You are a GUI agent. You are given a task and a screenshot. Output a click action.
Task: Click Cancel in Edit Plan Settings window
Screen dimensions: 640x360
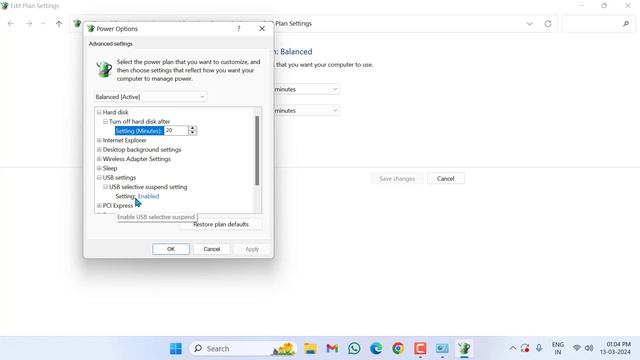click(446, 179)
